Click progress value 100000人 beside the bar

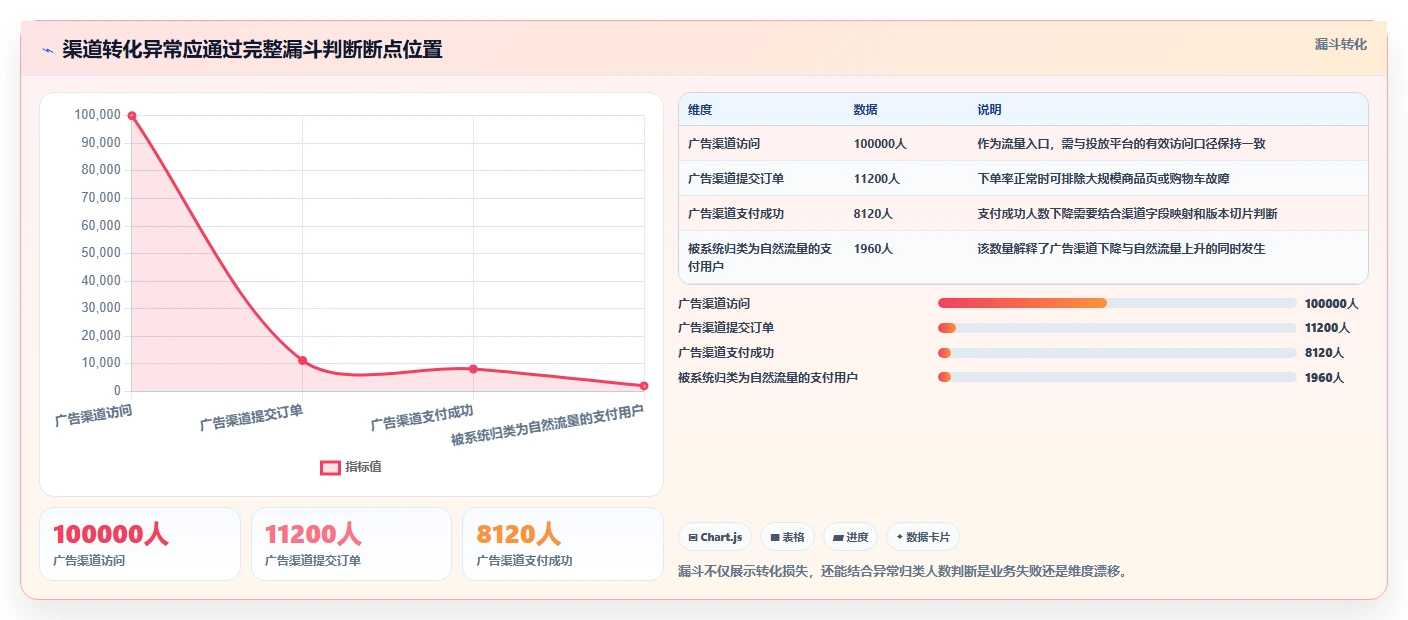pyautogui.click(x=1332, y=303)
